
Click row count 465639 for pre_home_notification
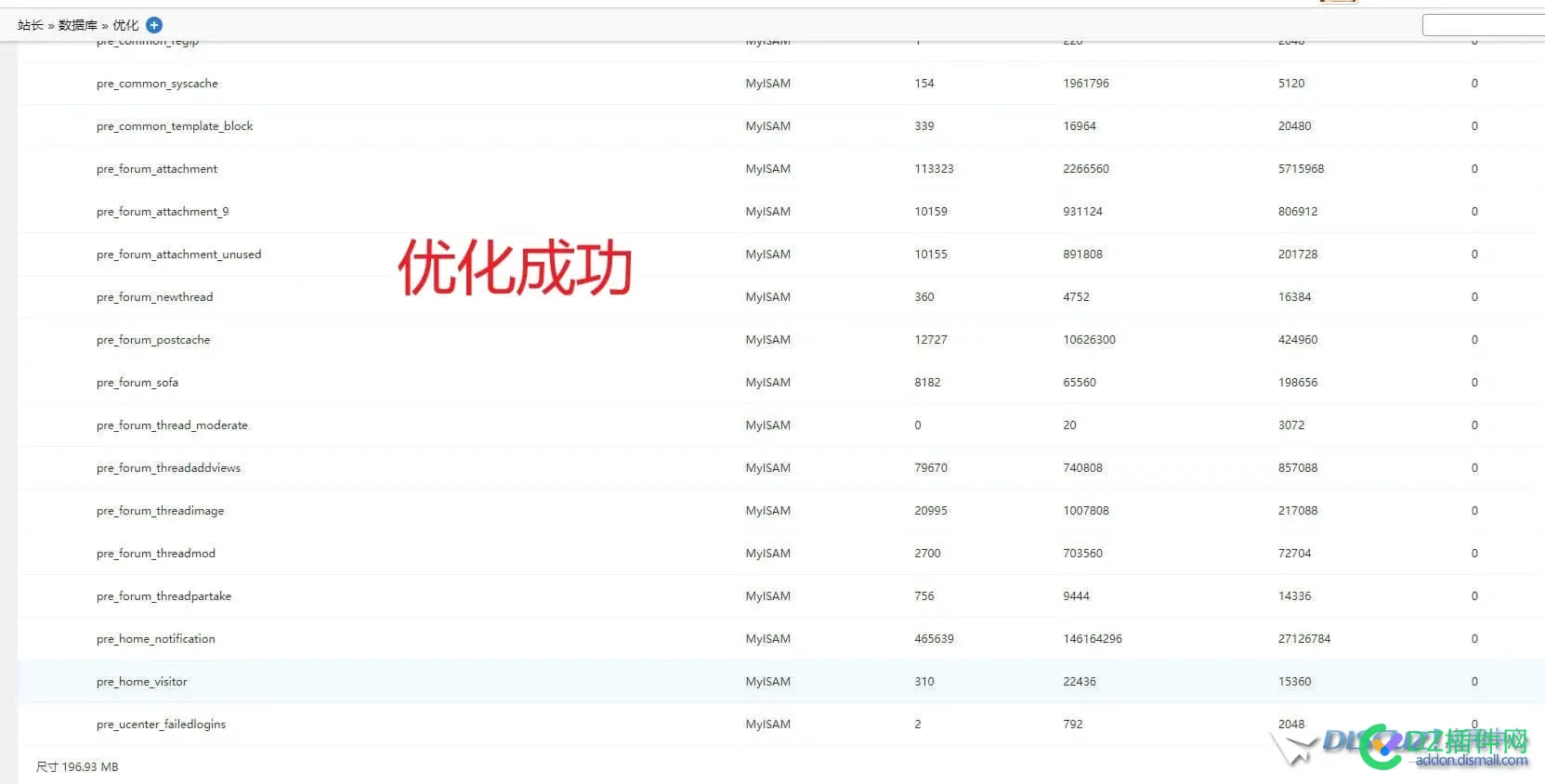(934, 639)
